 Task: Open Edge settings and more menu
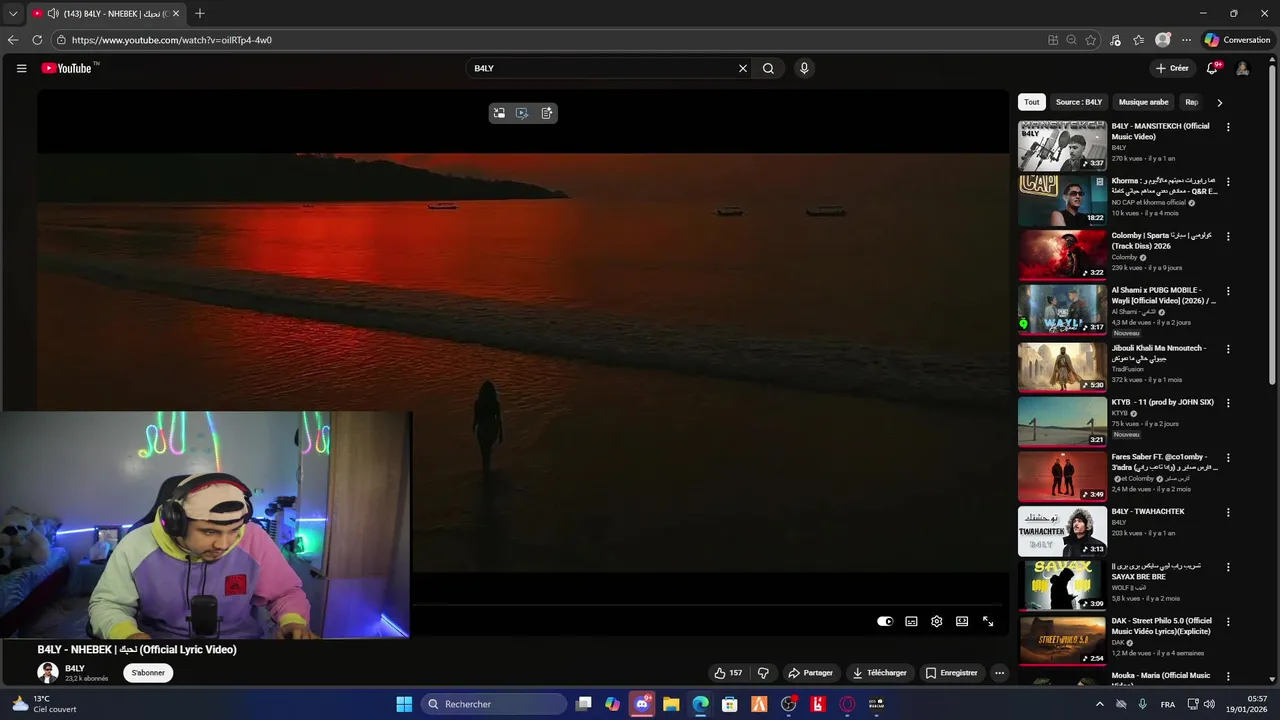(x=1186, y=40)
